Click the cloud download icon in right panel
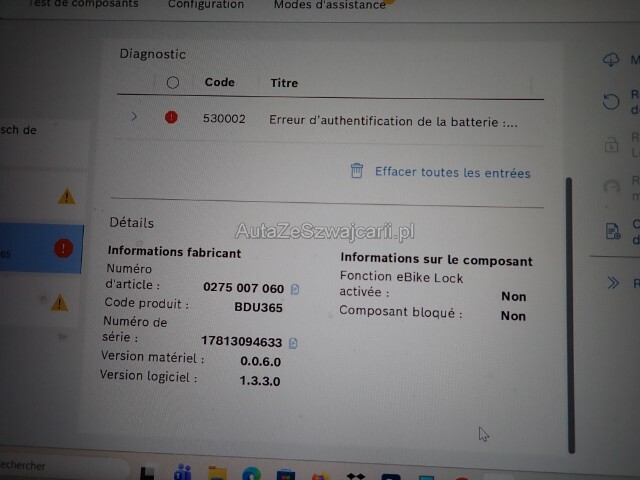This screenshot has width=640, height=480. coord(612,60)
